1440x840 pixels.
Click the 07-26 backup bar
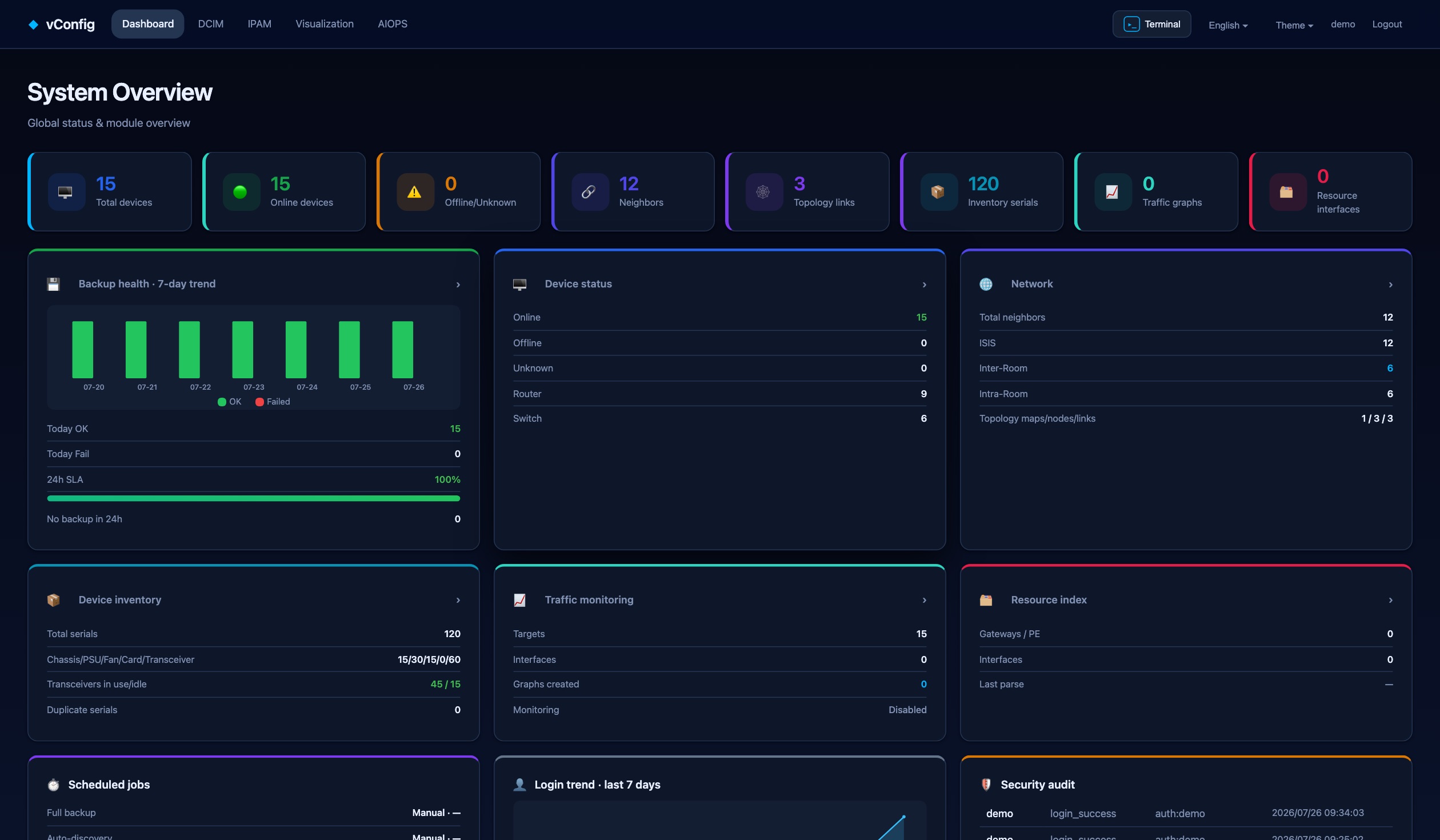[403, 350]
